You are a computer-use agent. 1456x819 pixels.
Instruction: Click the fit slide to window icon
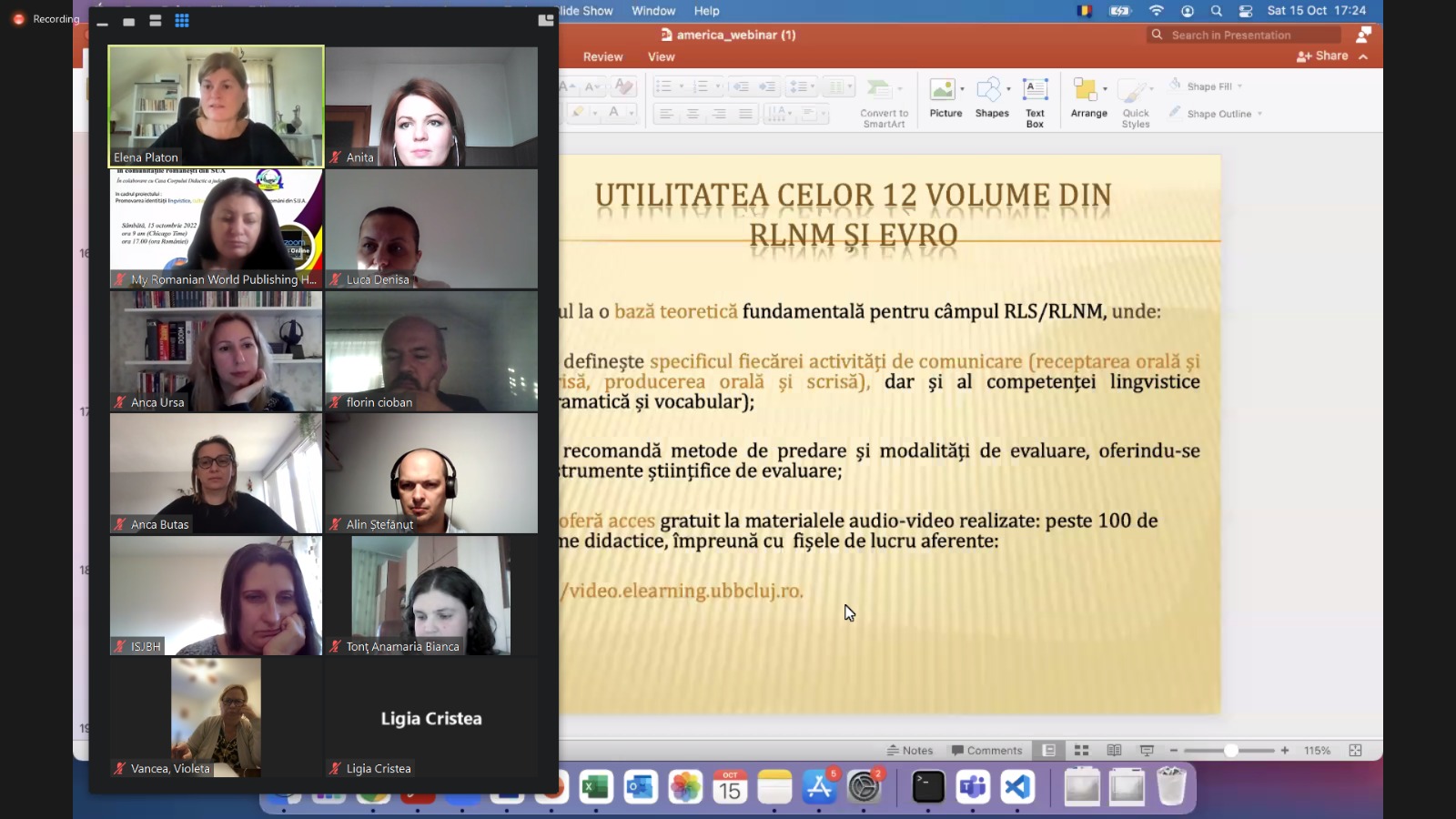click(x=1355, y=751)
